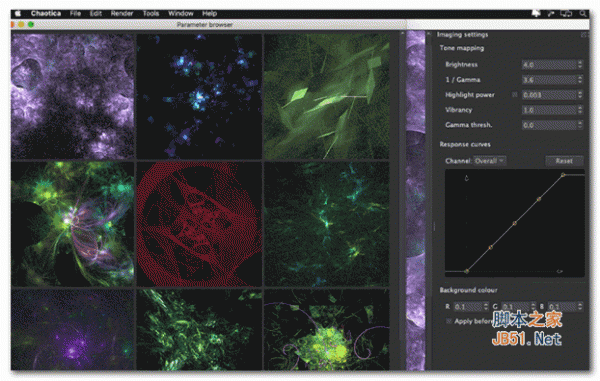Click the top-right response curve control point
The width and height of the screenshot is (600, 381).
563,175
